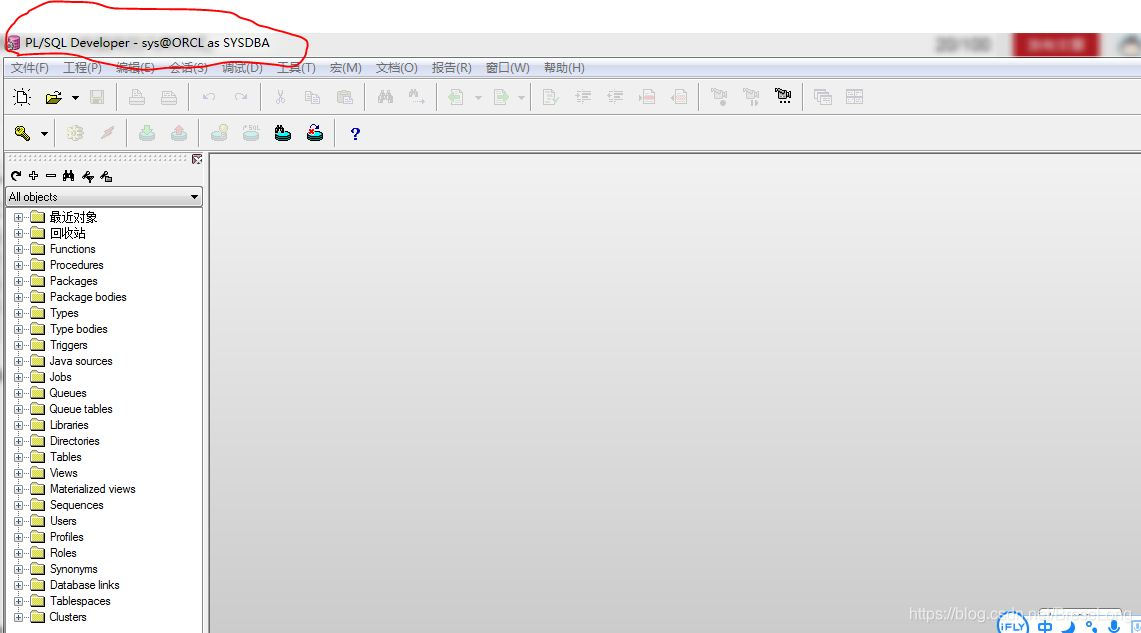Click the Log on key icon
Viewport: 1141px width, 633px height.
[x=22, y=133]
